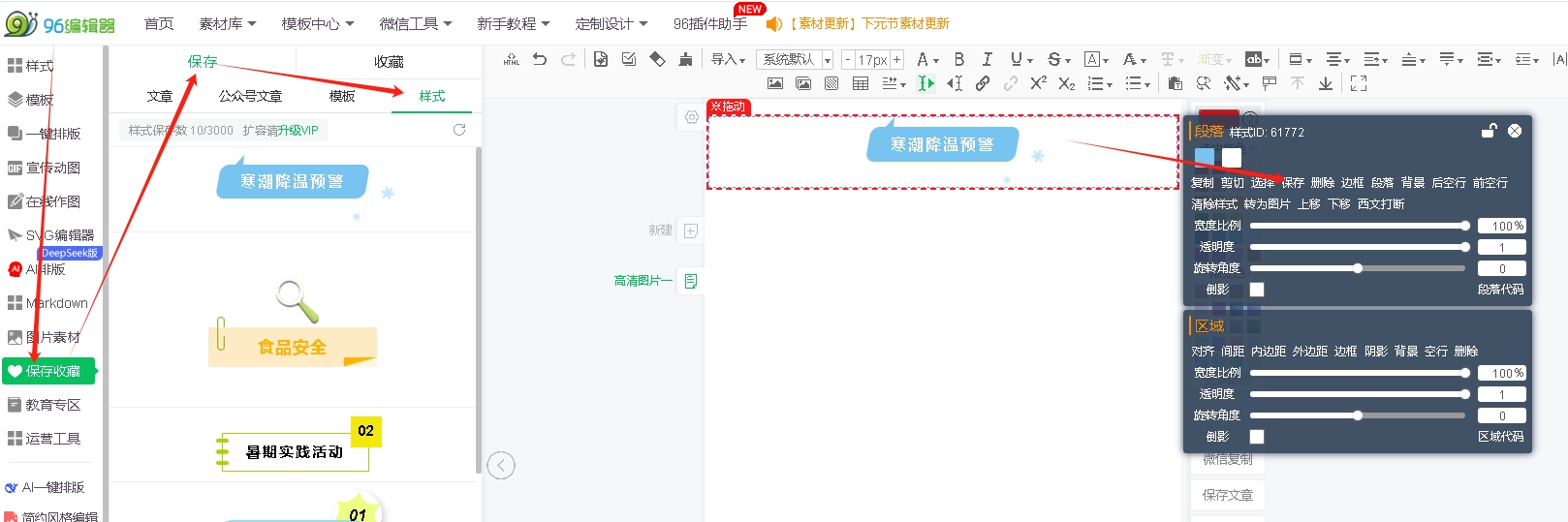
Task: Click the 段落 旋转角度 slider handle
Action: (x=1358, y=268)
